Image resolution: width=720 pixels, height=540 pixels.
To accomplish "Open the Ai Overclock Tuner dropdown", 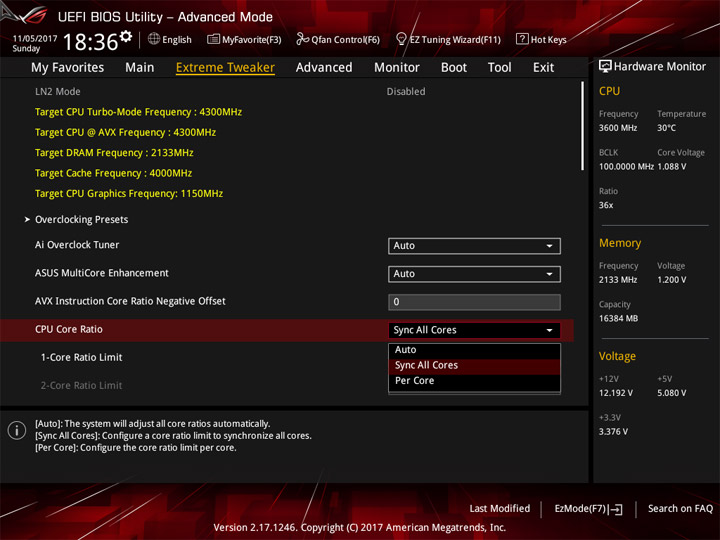I will point(474,246).
